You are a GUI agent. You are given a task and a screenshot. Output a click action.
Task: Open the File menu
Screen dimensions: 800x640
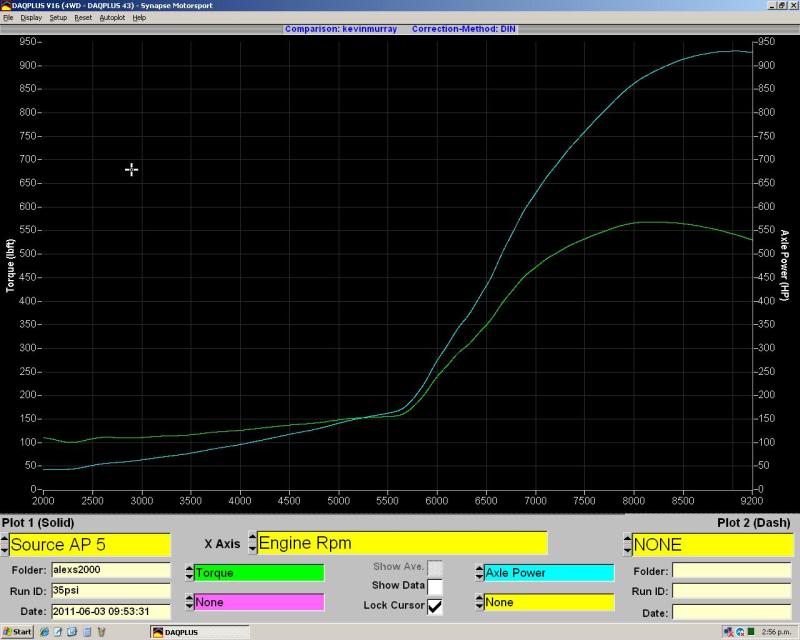8,17
